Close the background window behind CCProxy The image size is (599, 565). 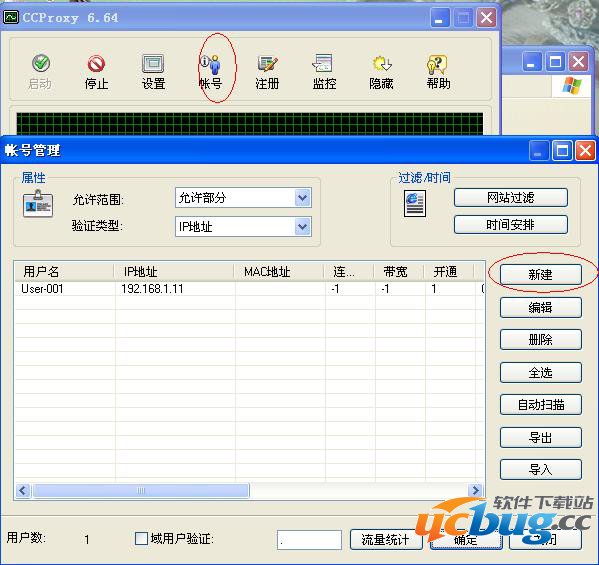(x=579, y=62)
